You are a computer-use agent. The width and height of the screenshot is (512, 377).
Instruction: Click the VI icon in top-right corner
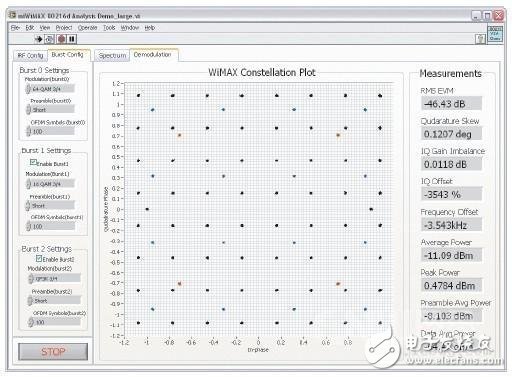pyautogui.click(x=495, y=34)
